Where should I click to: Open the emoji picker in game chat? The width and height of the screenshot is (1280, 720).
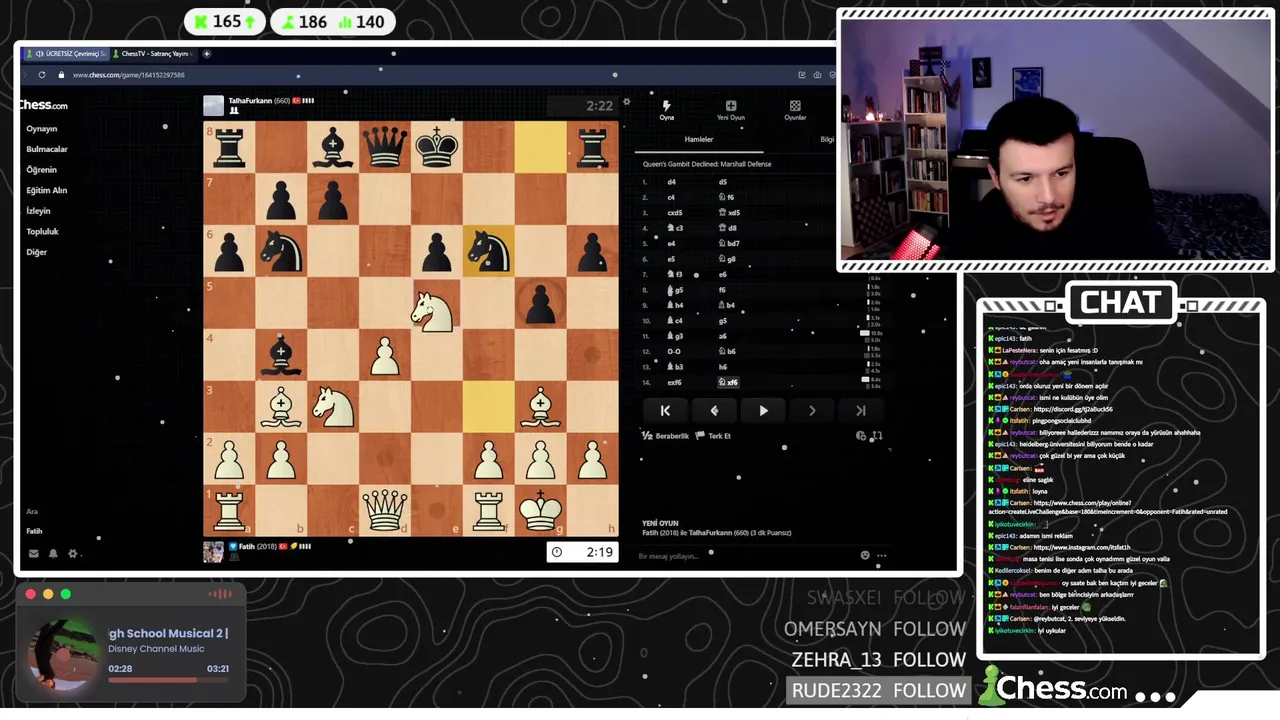click(x=865, y=555)
